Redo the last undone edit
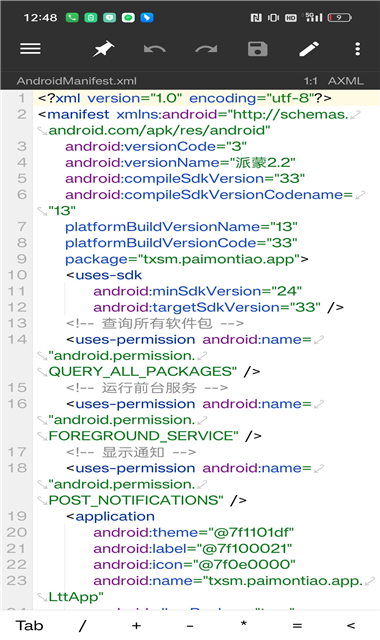380x640 pixels. tap(206, 49)
